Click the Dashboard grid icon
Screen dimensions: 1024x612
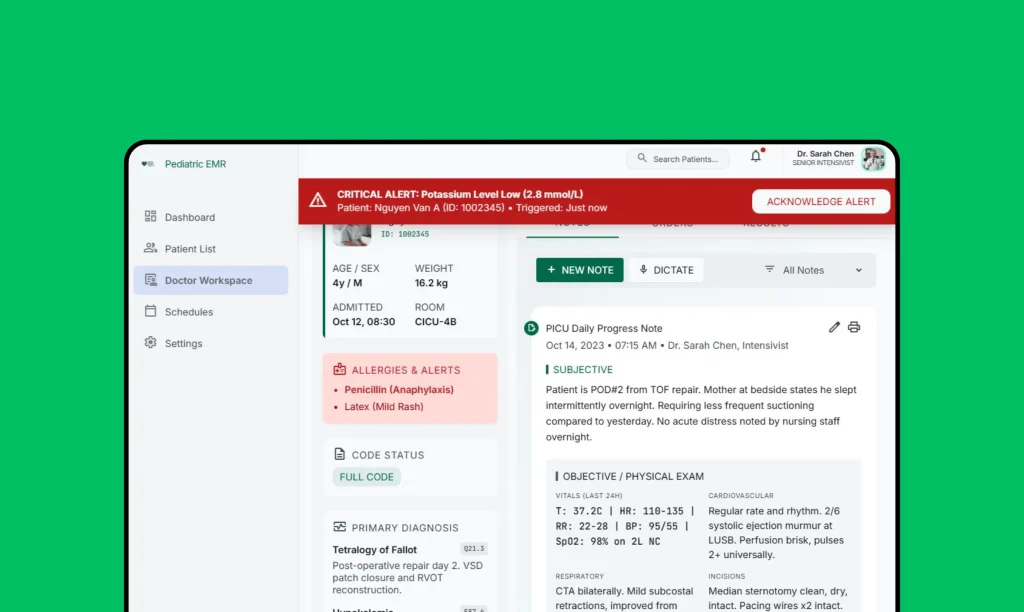point(150,216)
